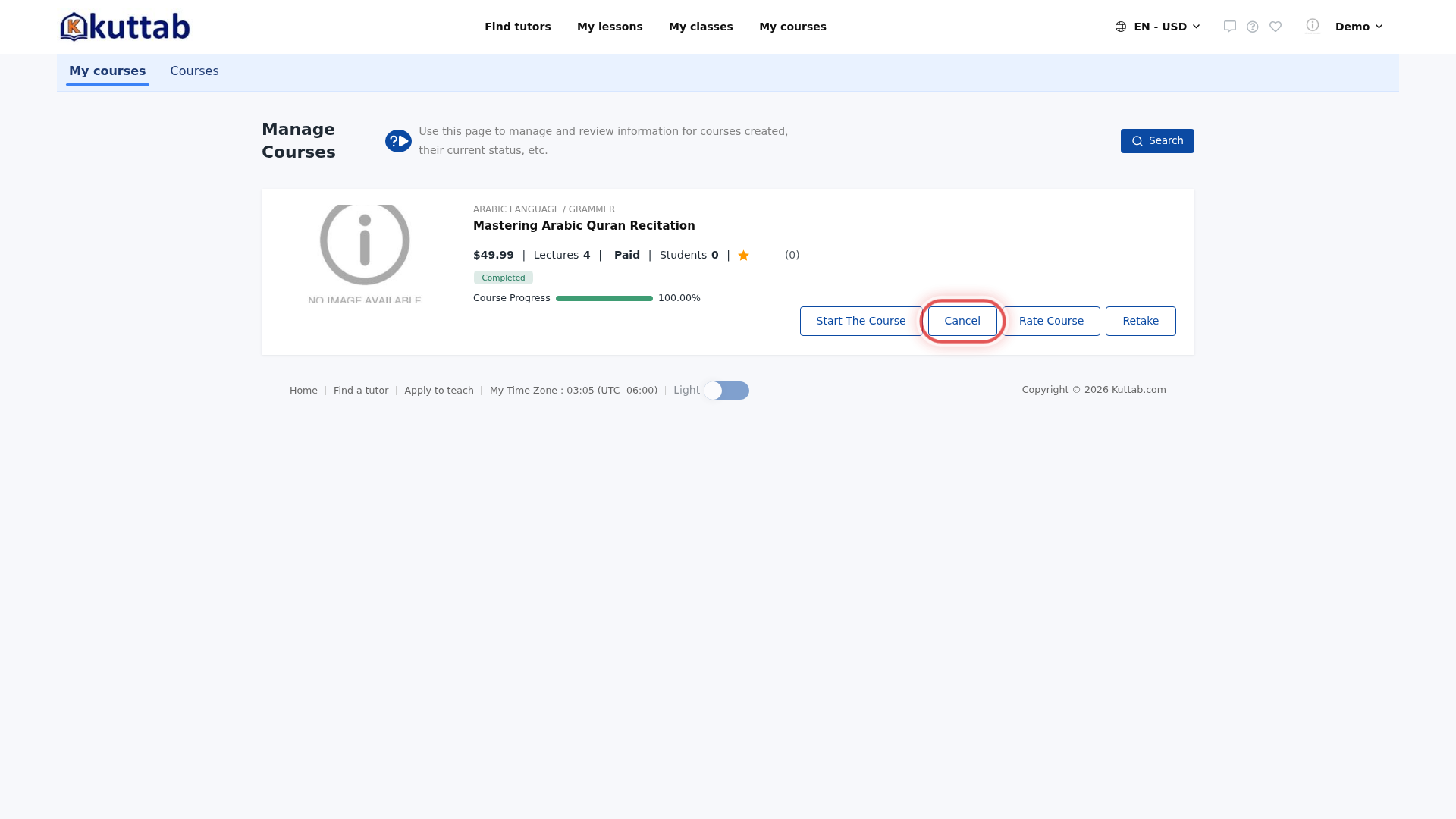Image resolution: width=1456 pixels, height=819 pixels.
Task: Play the Manage Courses help video icon
Action: [398, 141]
